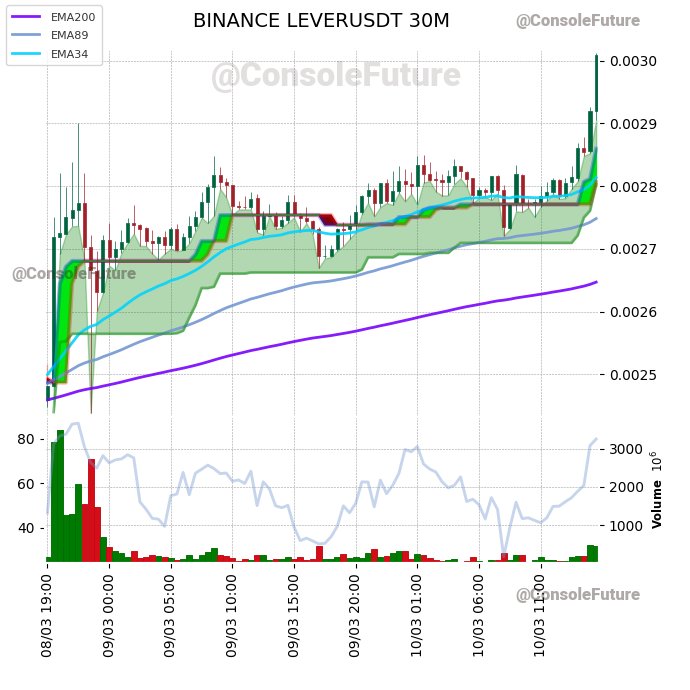
Task: Click the tallest red volume bar
Action: 92,510
